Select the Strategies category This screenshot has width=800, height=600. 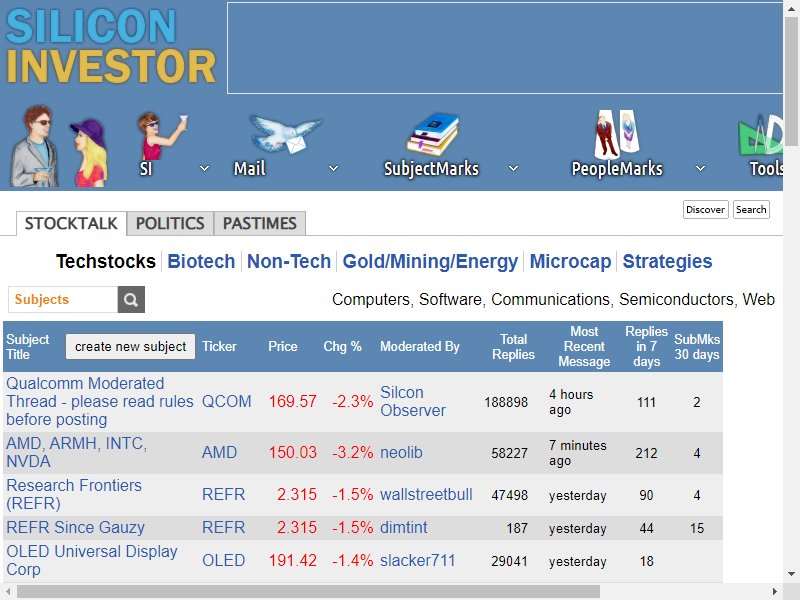(667, 261)
